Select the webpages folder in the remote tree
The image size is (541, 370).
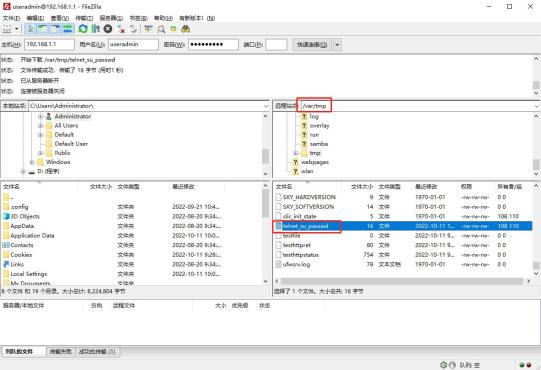[x=315, y=162]
